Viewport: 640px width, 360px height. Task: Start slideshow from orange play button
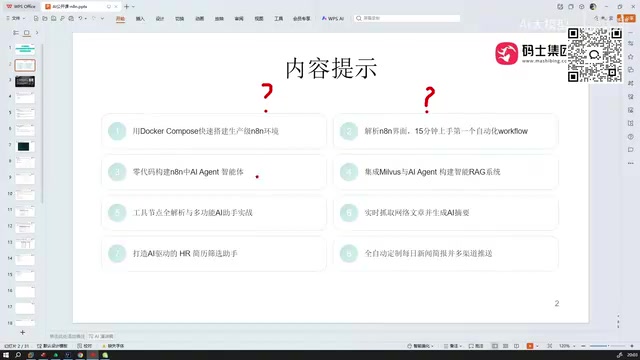point(530,346)
